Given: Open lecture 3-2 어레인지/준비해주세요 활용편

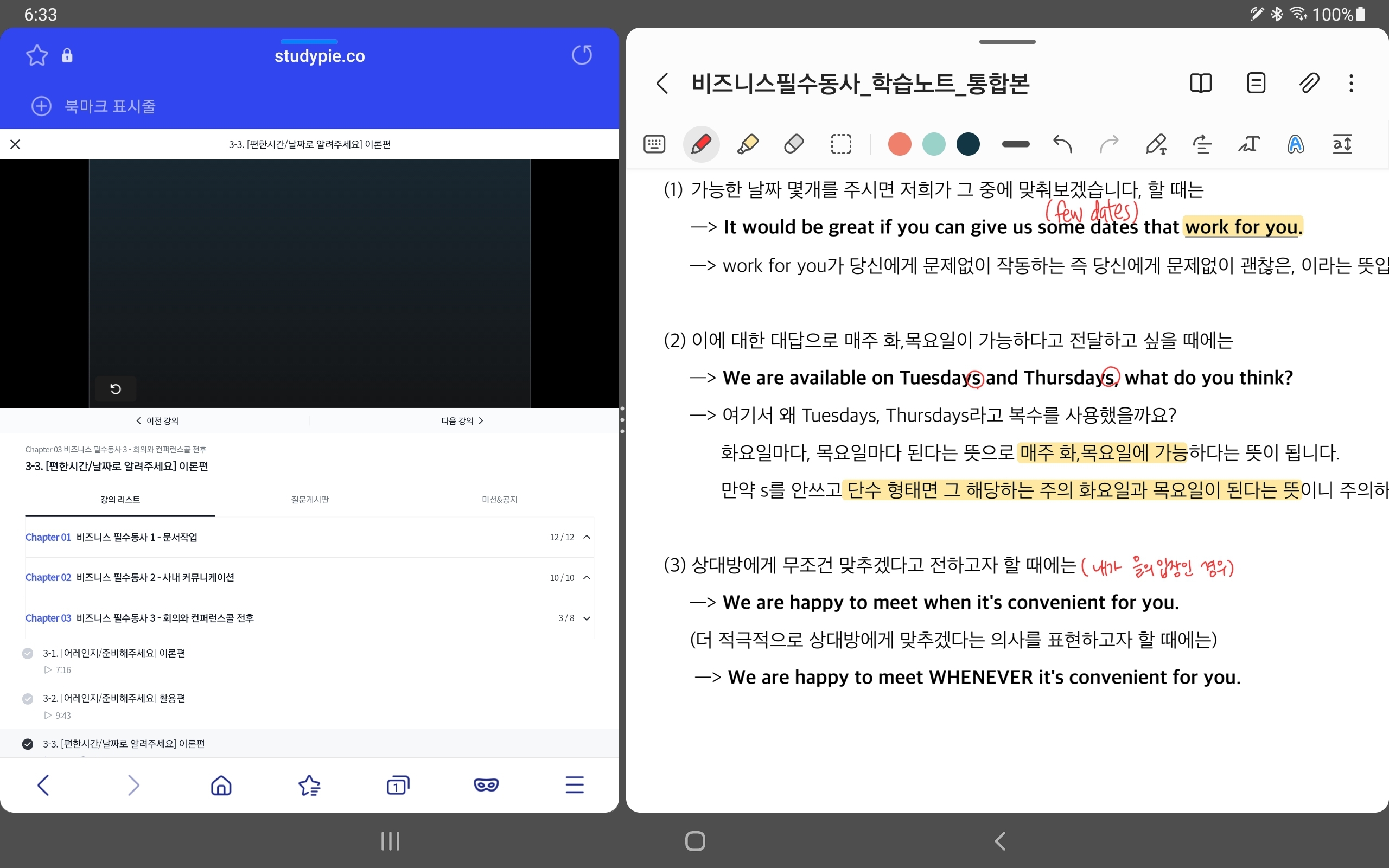Looking at the screenshot, I should click(114, 699).
